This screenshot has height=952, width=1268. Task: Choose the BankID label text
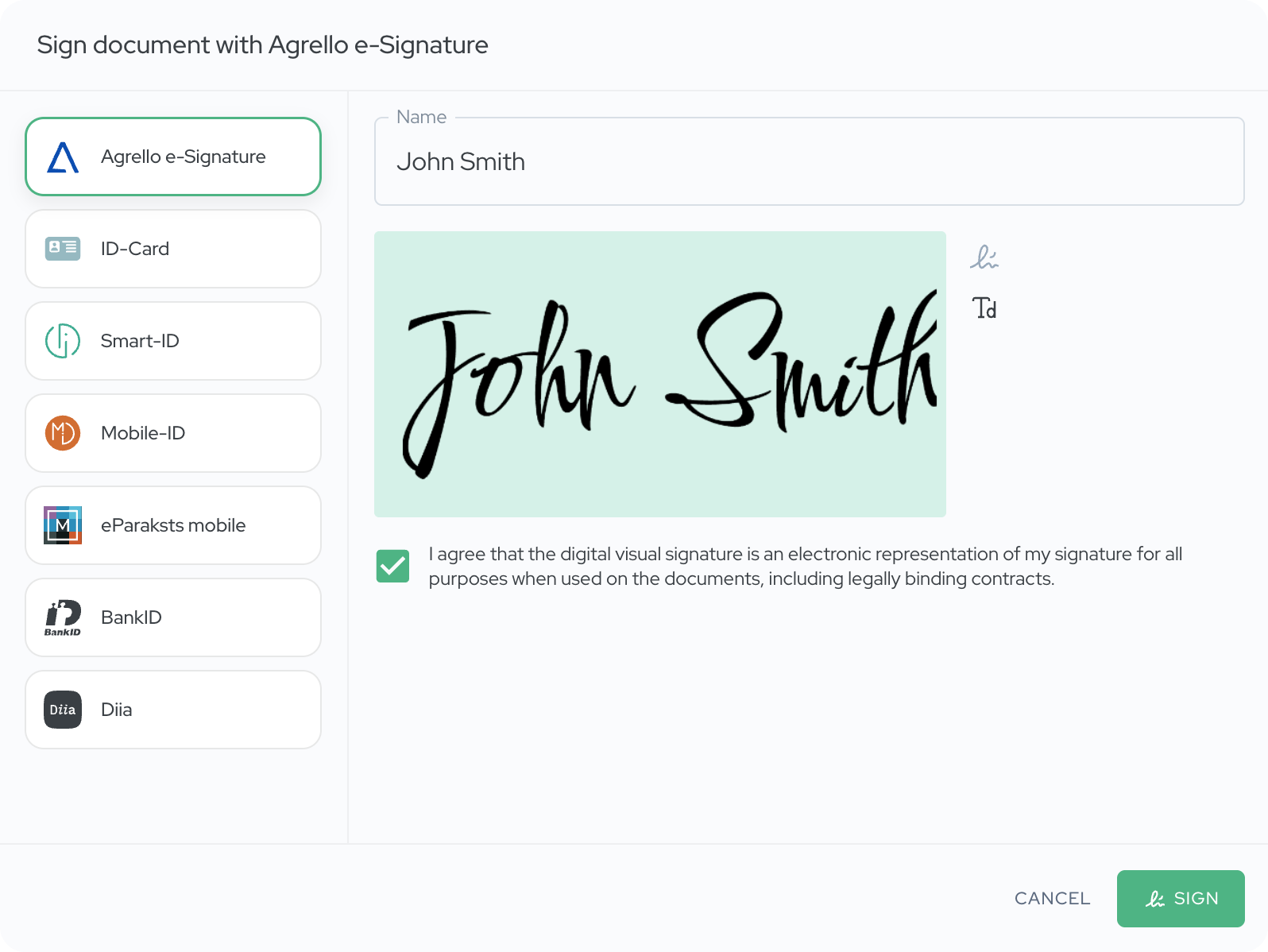tap(131, 617)
